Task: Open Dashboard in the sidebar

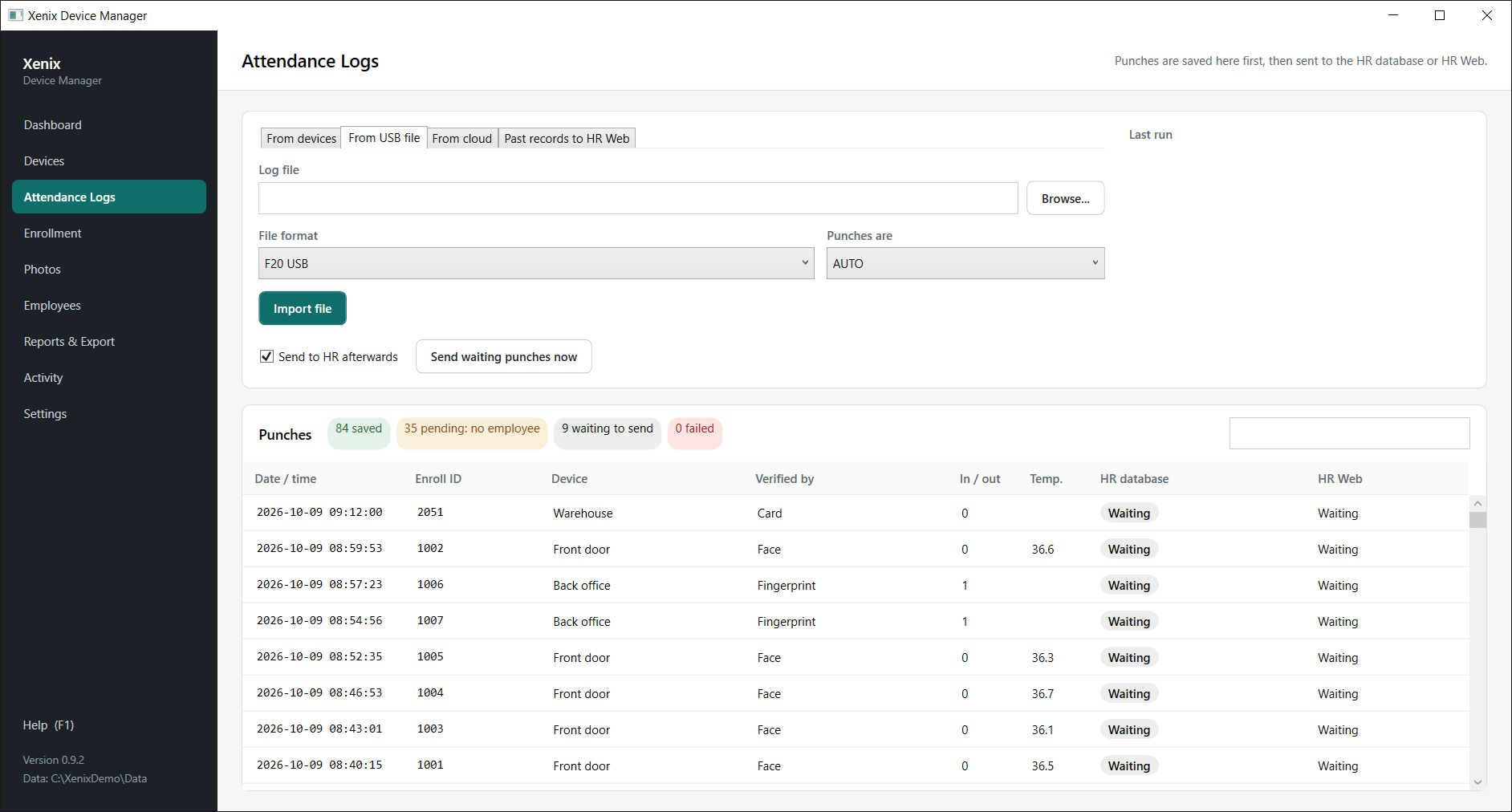Action: click(109, 124)
